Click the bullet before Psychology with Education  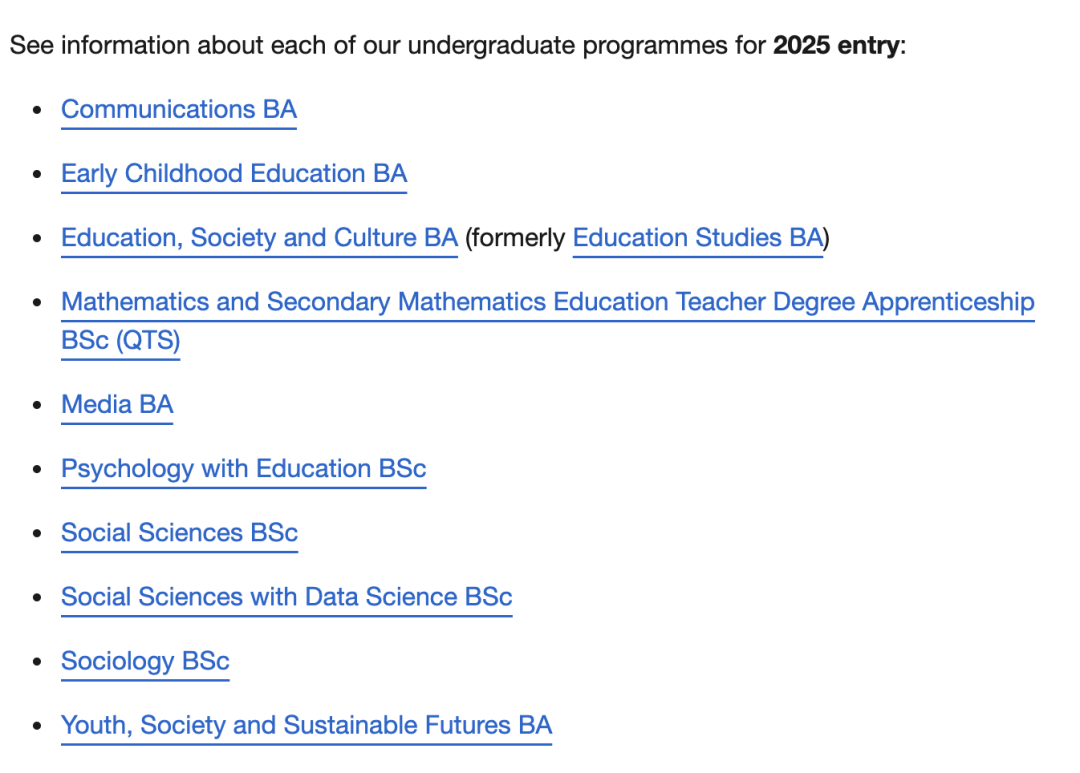(38, 470)
